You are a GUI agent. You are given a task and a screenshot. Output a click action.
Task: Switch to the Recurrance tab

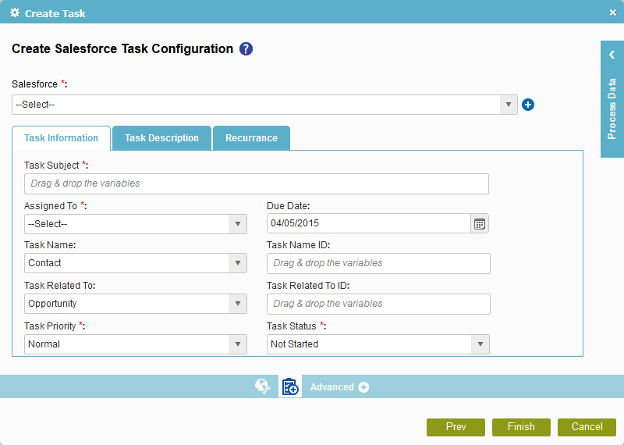click(252, 138)
